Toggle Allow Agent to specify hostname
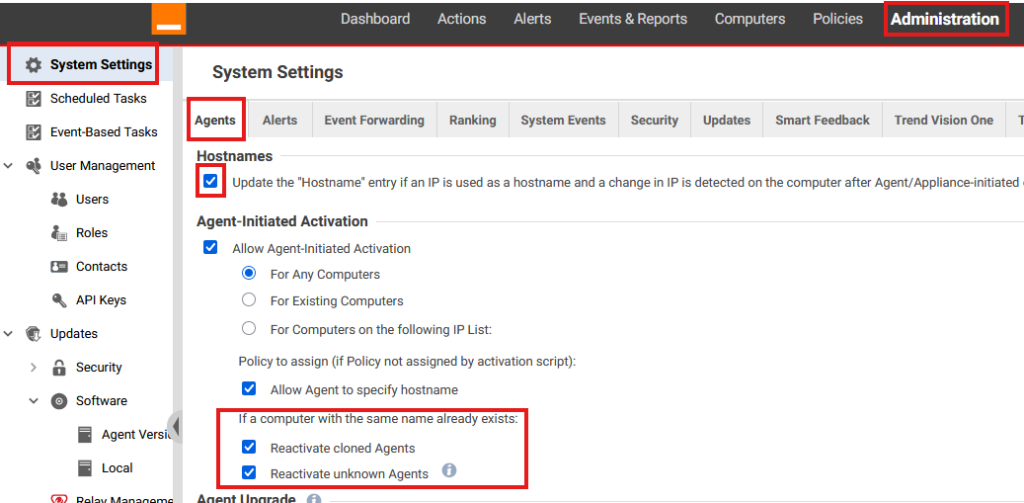The width and height of the screenshot is (1024, 503). [x=250, y=389]
